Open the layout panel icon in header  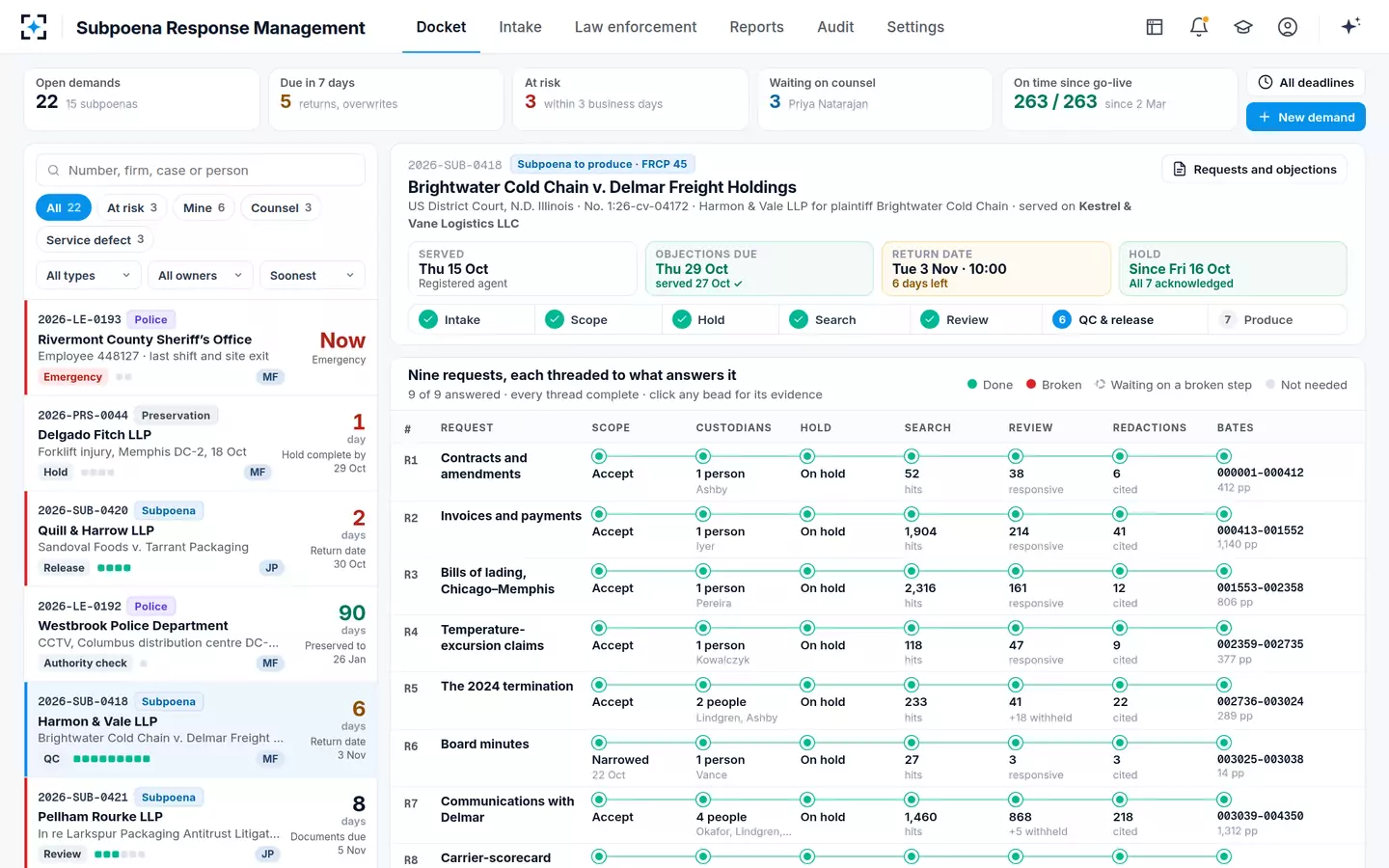pyautogui.click(x=1155, y=27)
